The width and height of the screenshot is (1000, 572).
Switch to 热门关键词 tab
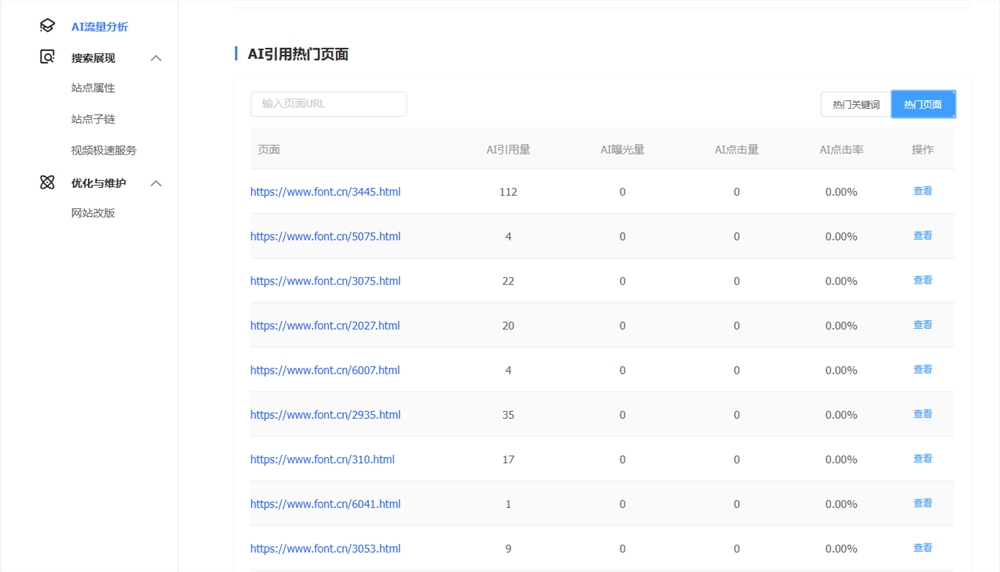(856, 105)
